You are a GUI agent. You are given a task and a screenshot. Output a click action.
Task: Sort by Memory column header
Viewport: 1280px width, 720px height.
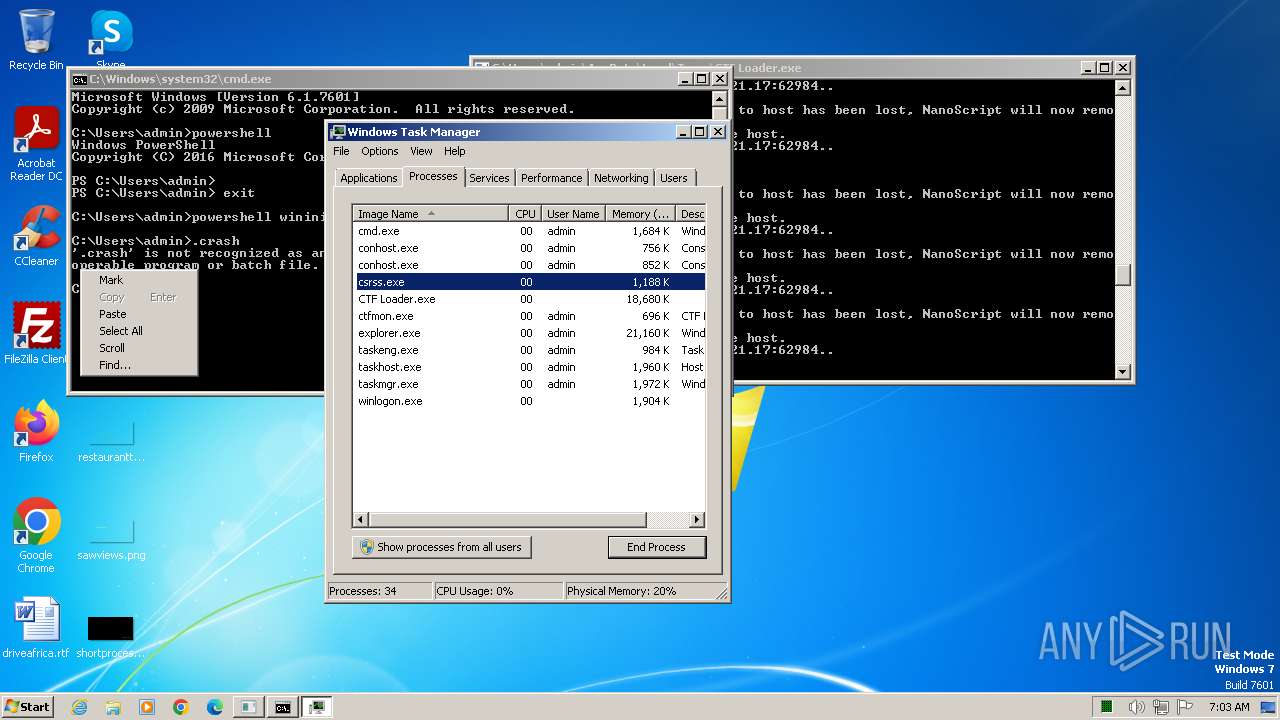(x=641, y=214)
